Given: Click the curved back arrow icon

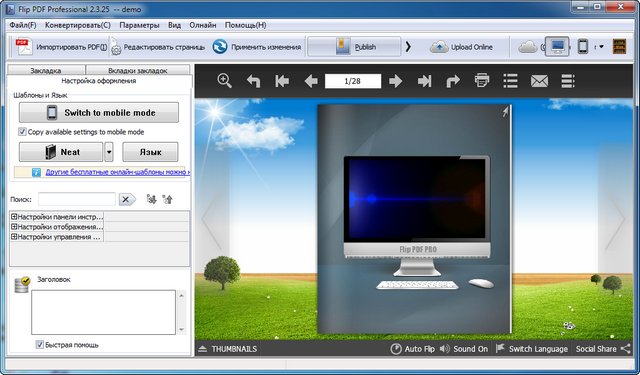Looking at the screenshot, I should click(x=253, y=81).
